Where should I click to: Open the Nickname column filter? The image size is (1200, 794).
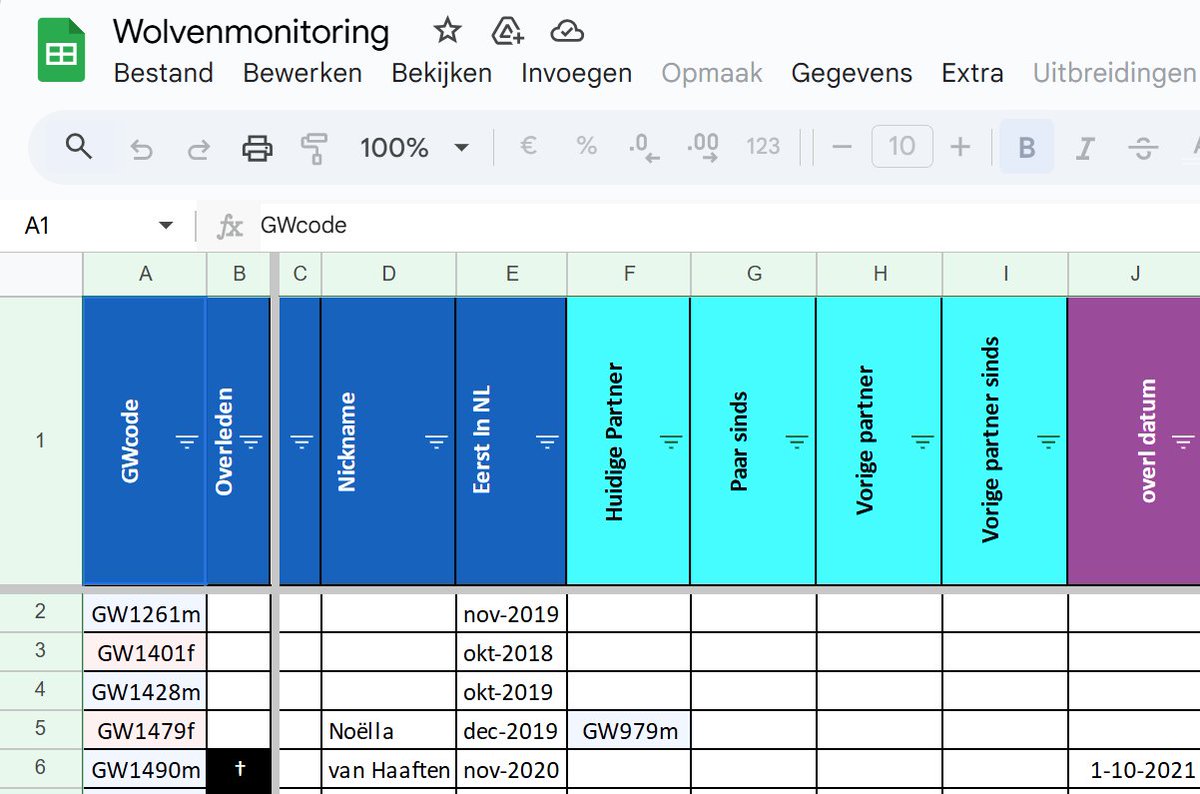click(x=436, y=441)
